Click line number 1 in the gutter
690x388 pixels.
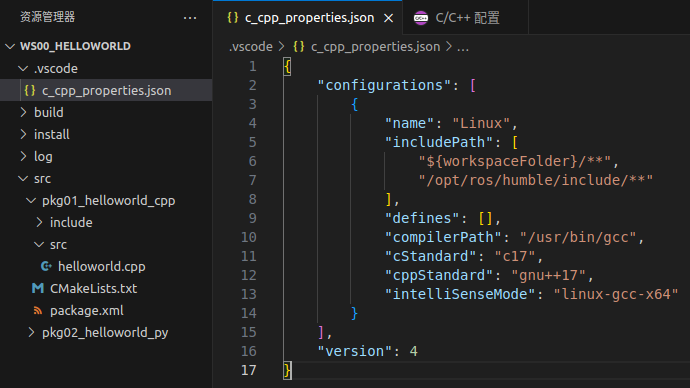tap(253, 66)
